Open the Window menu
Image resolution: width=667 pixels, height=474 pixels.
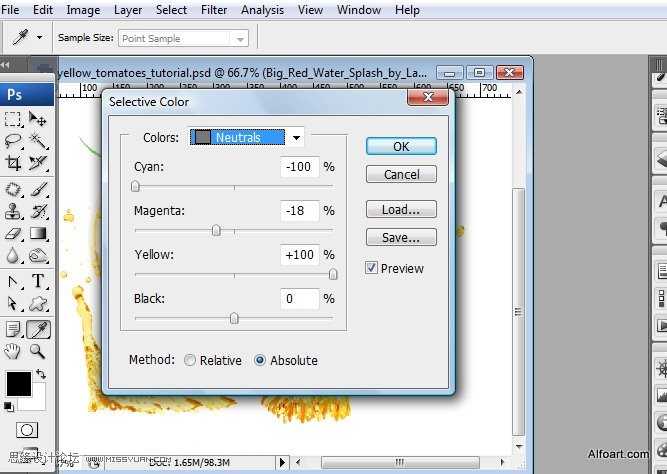[x=359, y=10]
